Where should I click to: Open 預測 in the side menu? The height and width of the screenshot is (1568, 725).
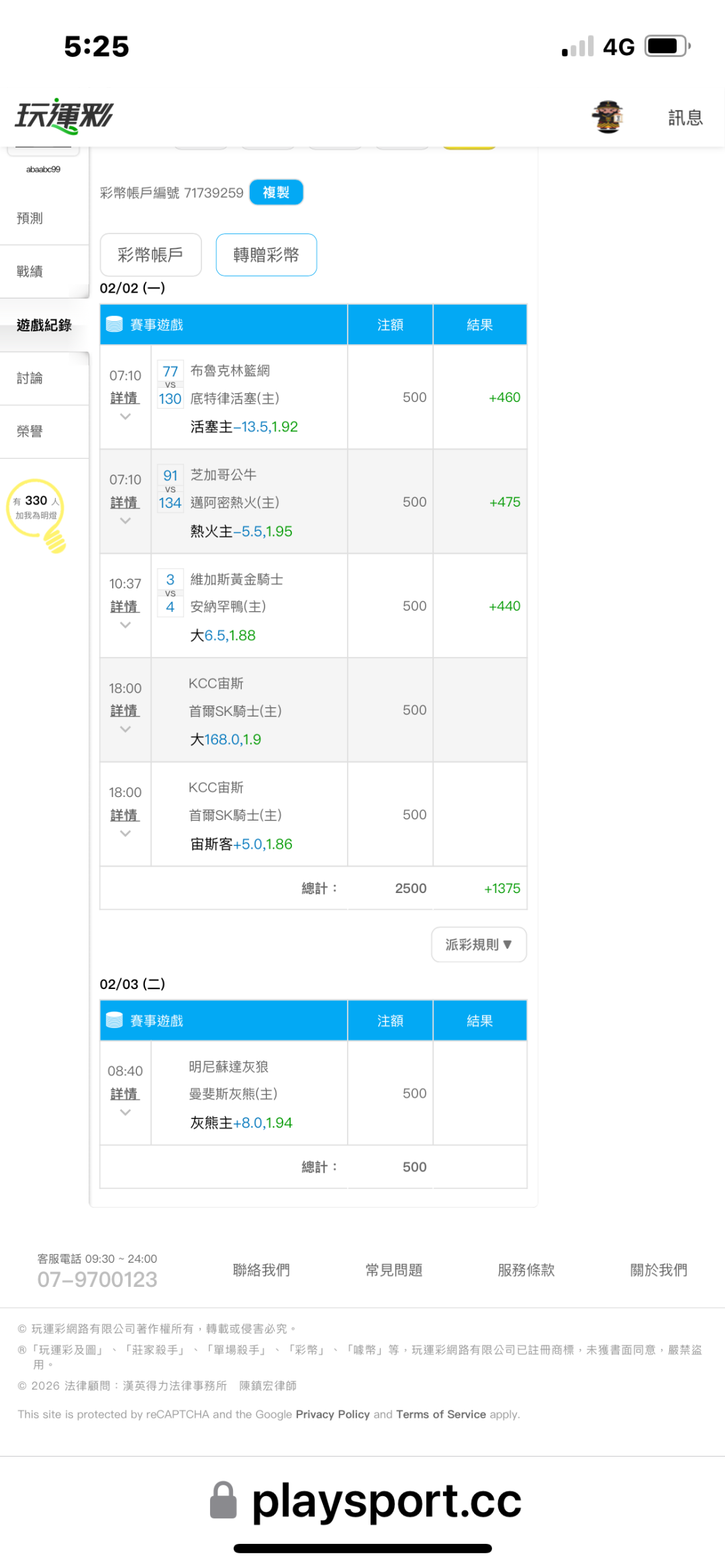[x=30, y=218]
